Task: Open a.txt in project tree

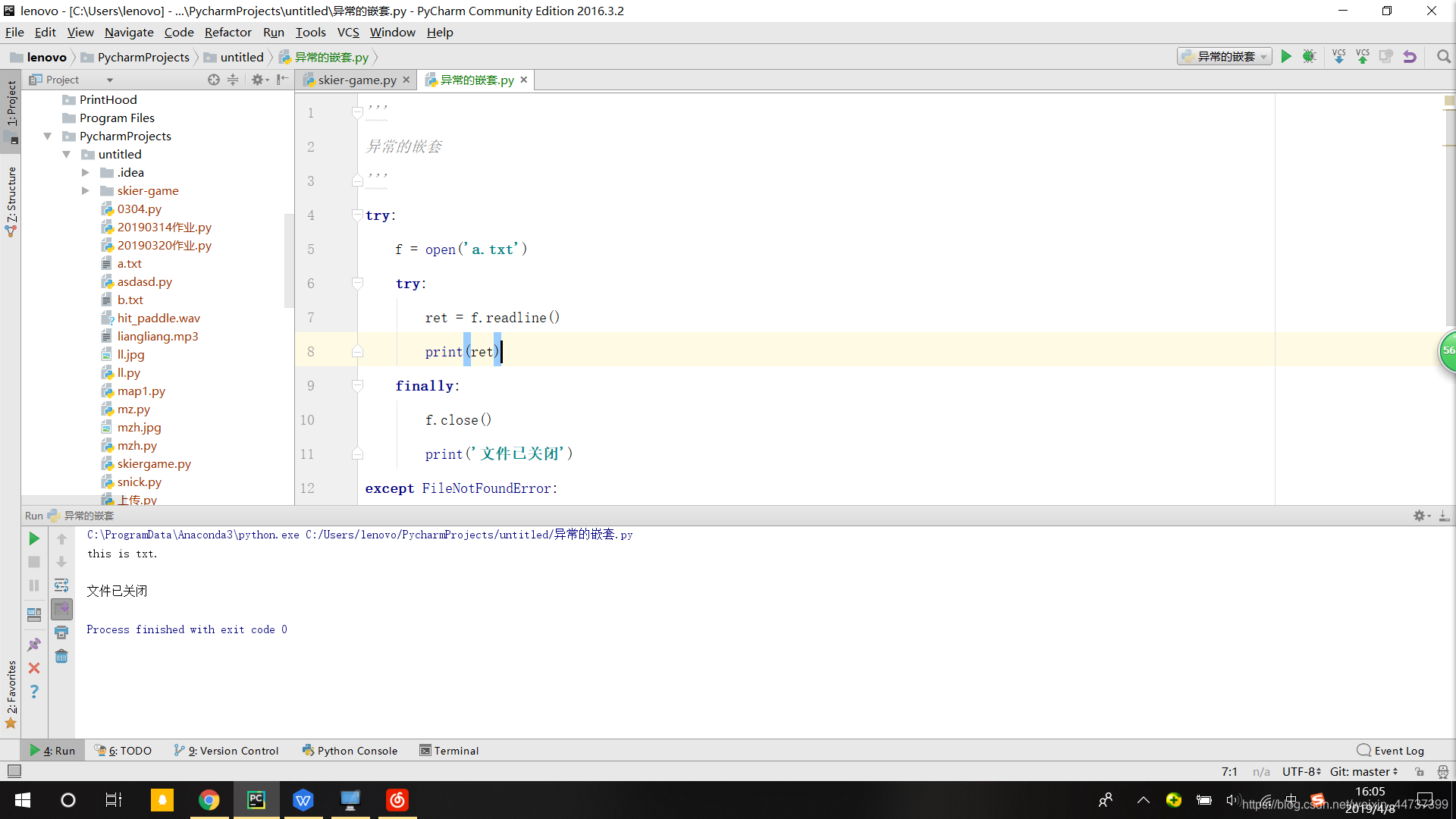Action: [129, 264]
